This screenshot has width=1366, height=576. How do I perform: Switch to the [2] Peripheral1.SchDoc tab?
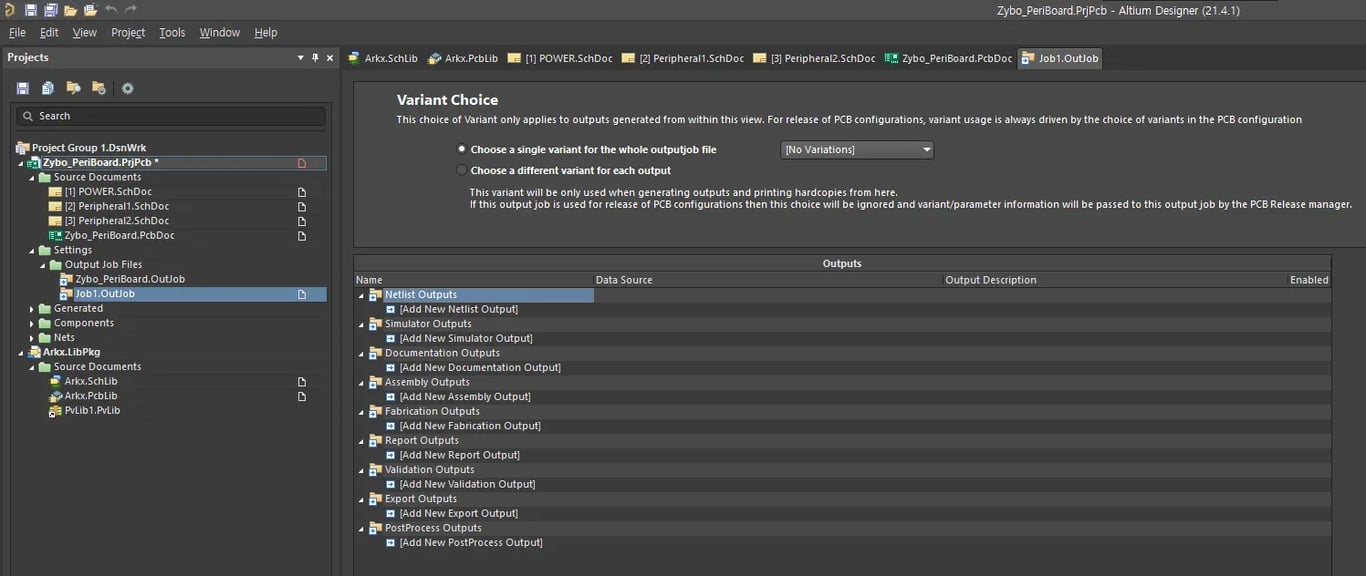(x=683, y=58)
